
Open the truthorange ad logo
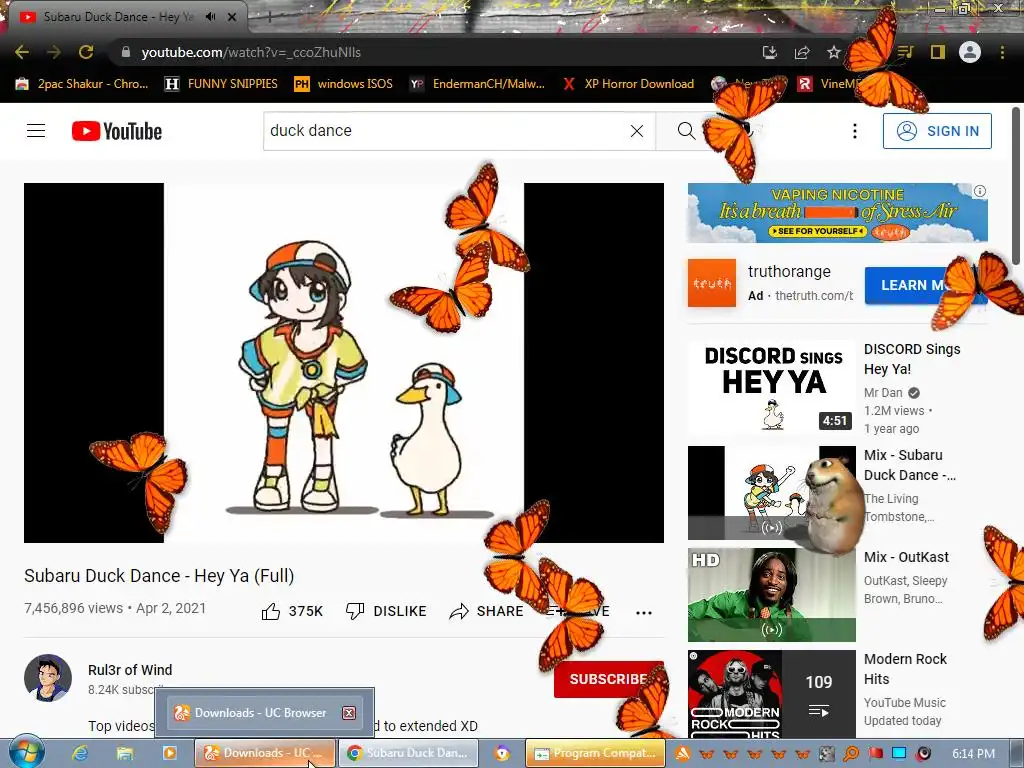click(712, 283)
